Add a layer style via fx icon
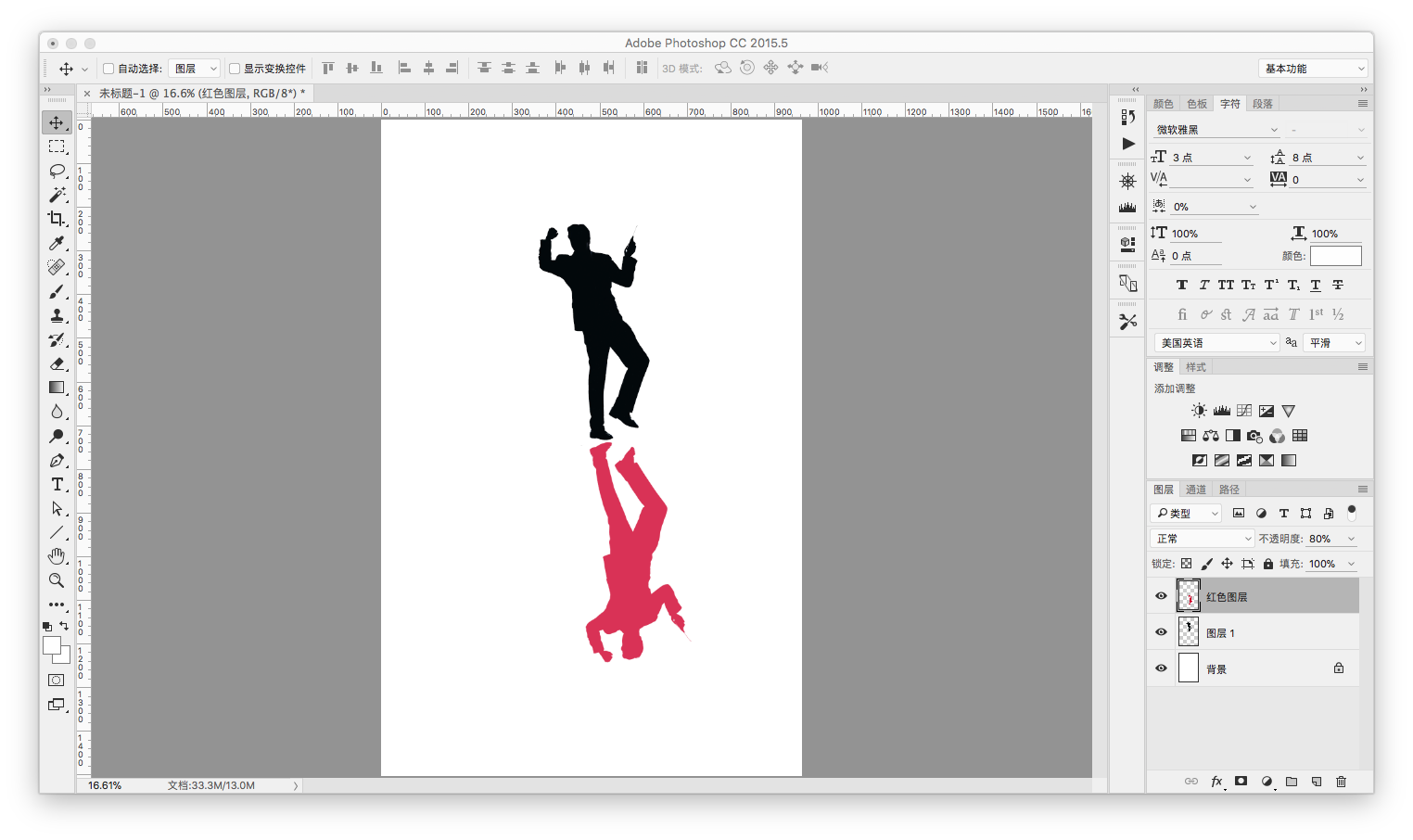Screen dimensions: 1413x840 1216,782
